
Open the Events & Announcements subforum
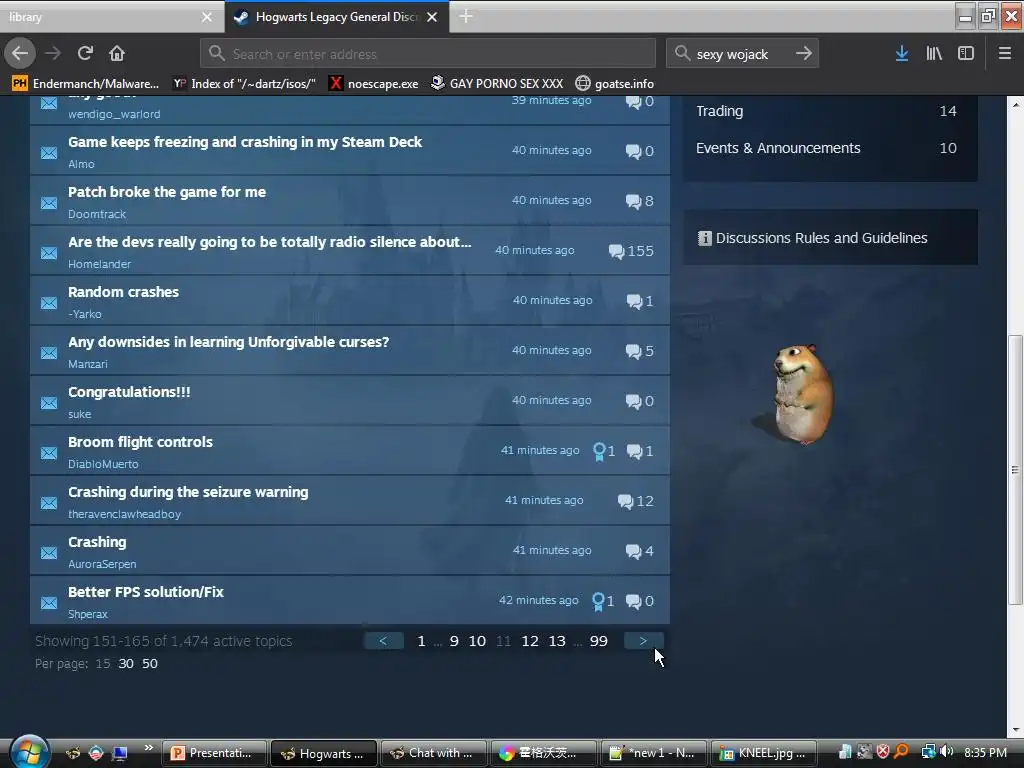(778, 148)
